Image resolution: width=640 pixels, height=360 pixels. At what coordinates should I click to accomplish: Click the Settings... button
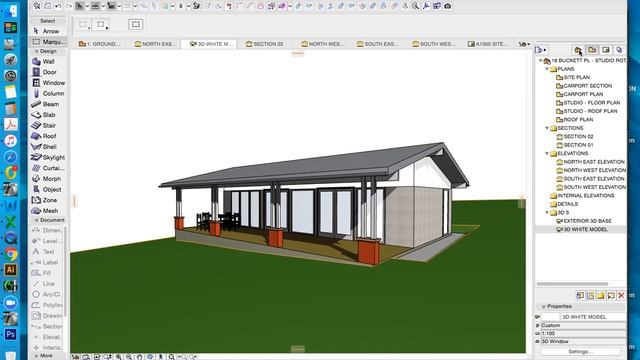tap(579, 351)
